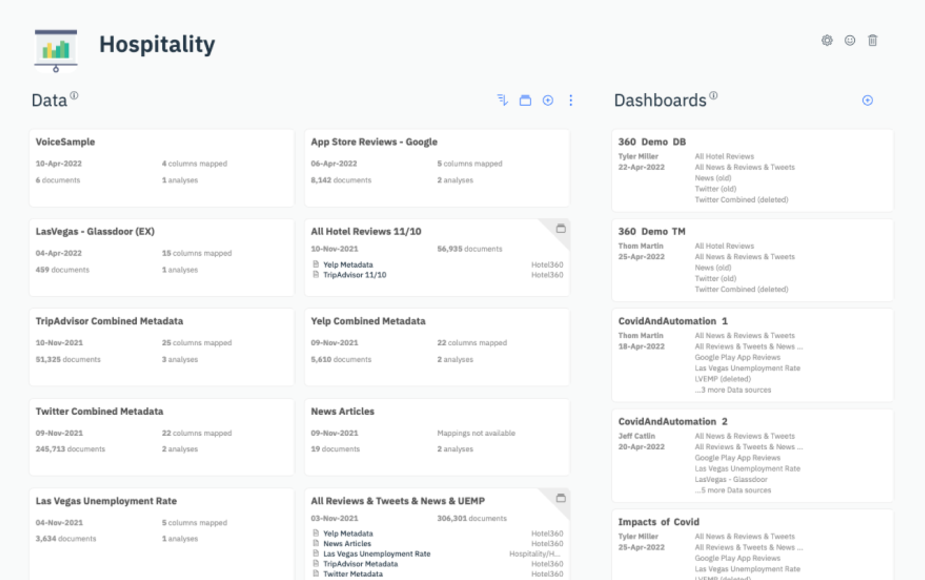Click 'Jeff Catlin' author on CovidAndAutomation 2

(637, 436)
